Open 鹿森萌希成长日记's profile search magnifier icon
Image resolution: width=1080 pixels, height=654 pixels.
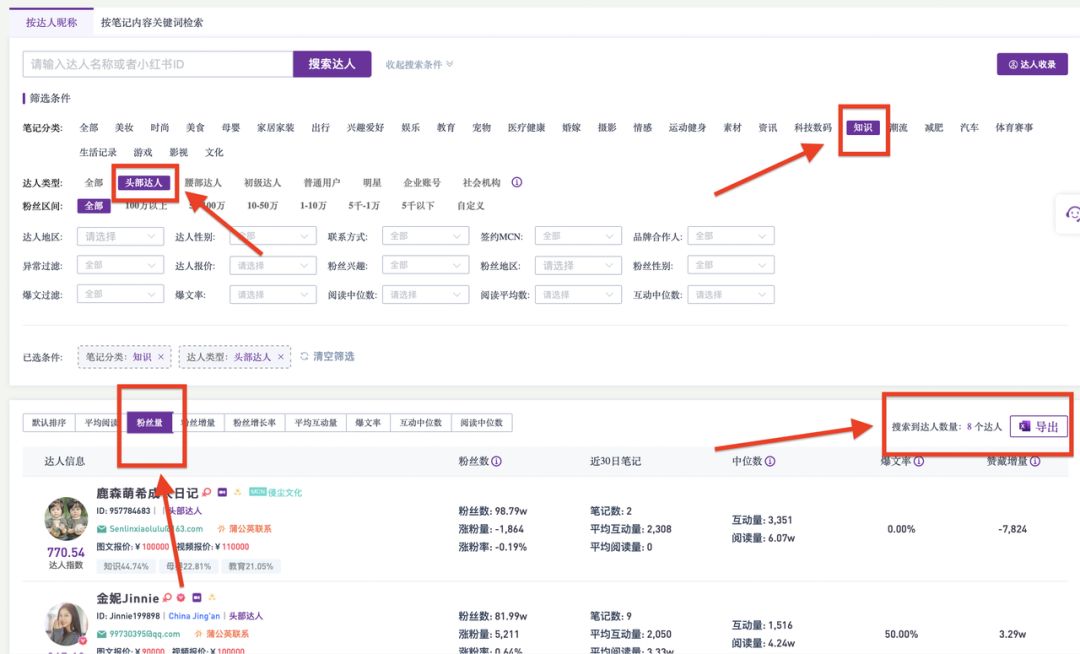tap(206, 493)
